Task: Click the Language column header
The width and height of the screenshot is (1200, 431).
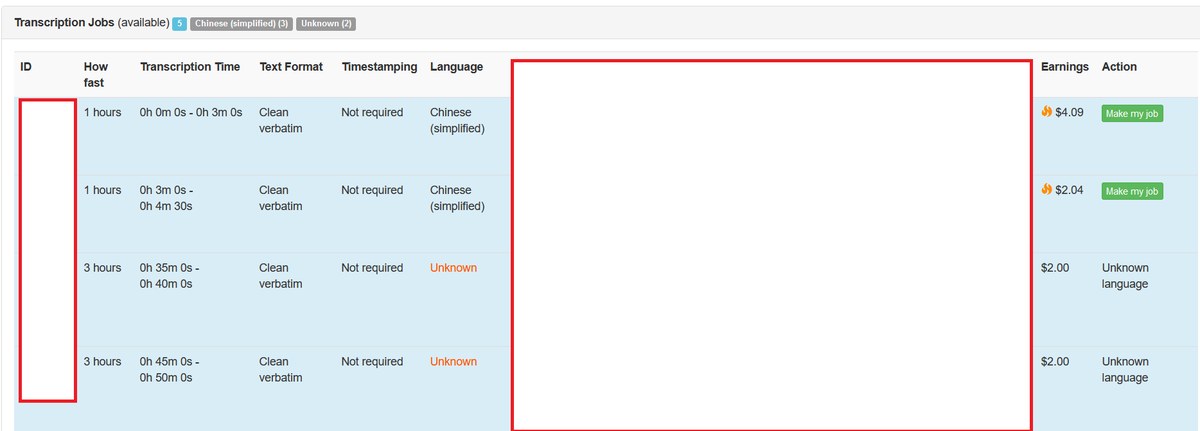Action: [456, 67]
